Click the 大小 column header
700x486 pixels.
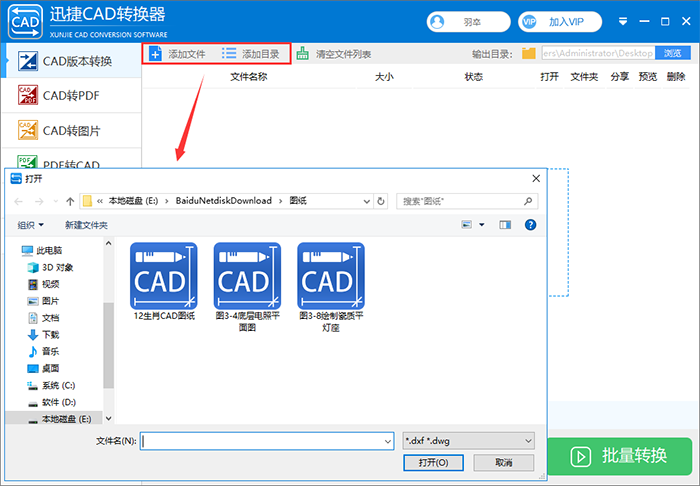tap(384, 77)
